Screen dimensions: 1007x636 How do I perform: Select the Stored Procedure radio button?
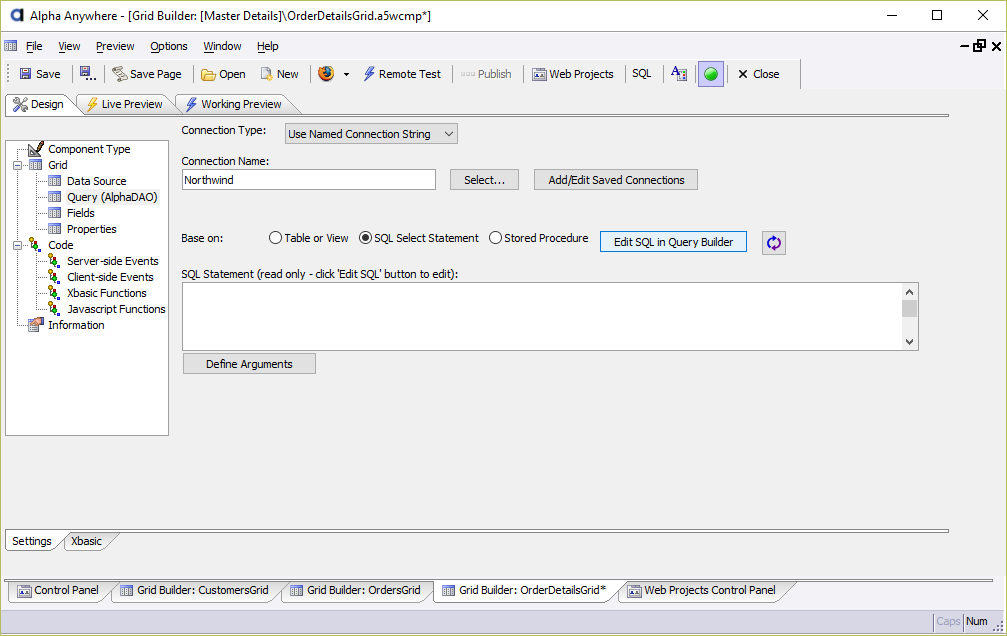pyautogui.click(x=495, y=238)
